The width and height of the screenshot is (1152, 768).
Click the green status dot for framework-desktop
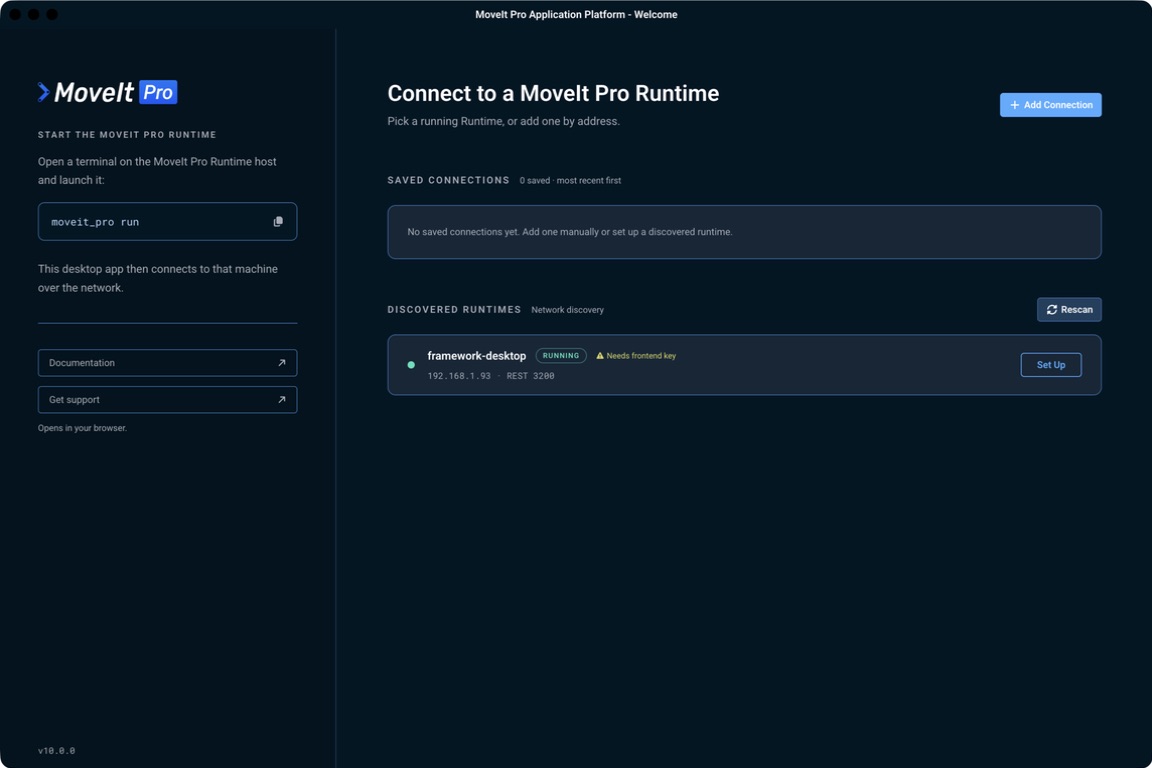point(411,365)
